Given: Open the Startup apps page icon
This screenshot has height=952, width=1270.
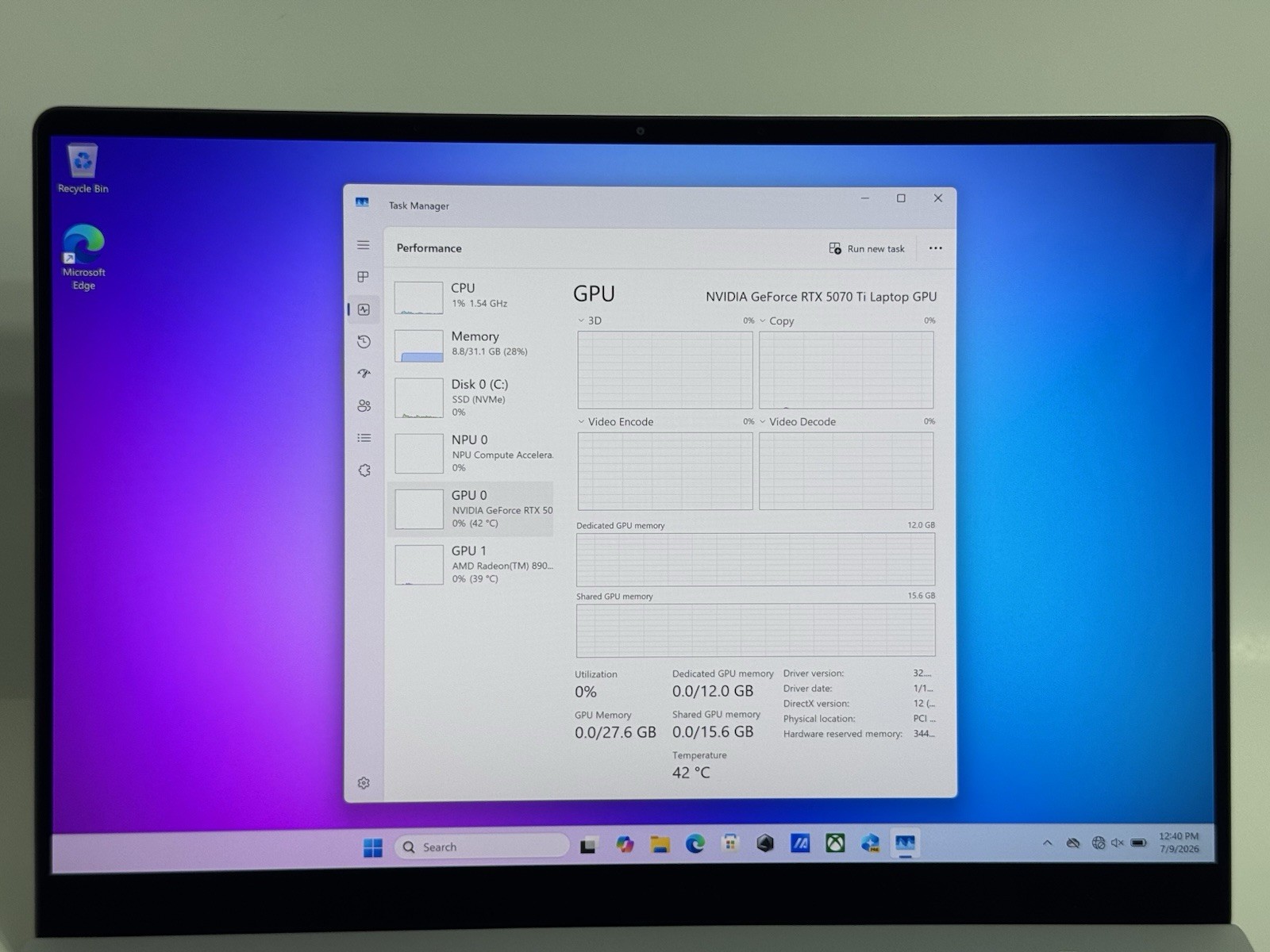Looking at the screenshot, I should coord(364,374).
